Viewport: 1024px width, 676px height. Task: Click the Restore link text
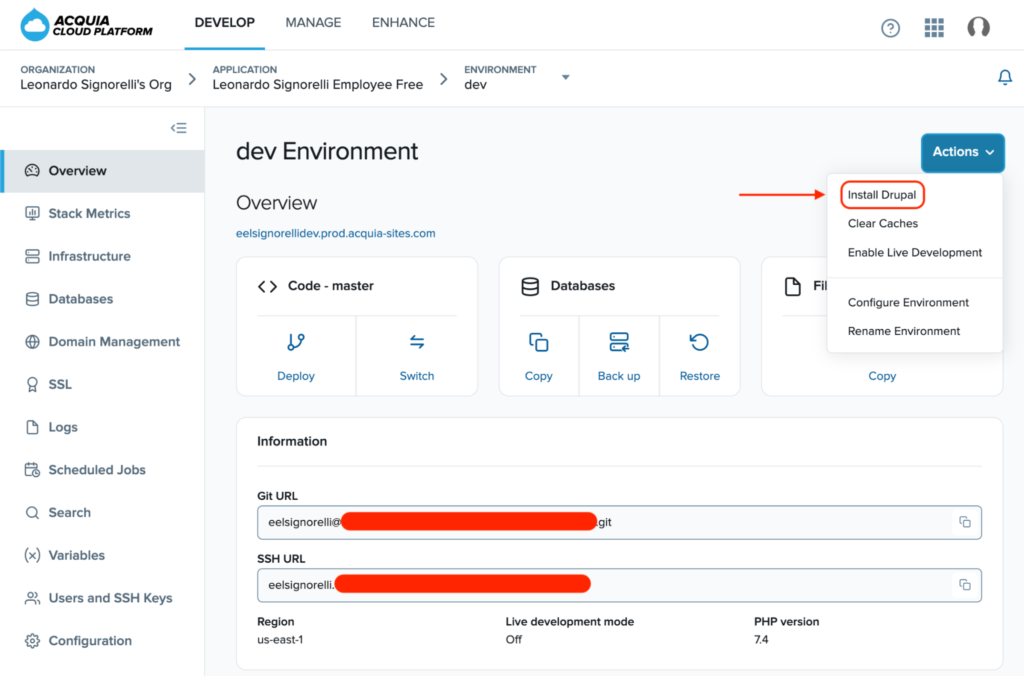[699, 376]
